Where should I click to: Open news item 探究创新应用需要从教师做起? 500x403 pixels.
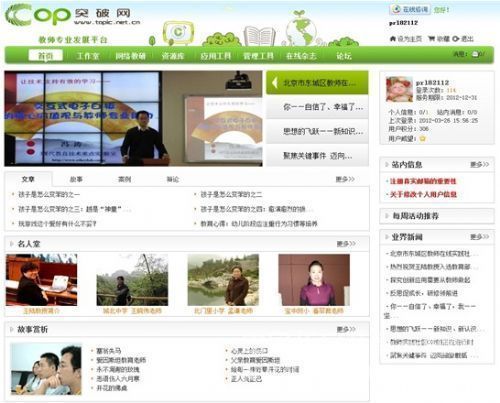pos(430,280)
